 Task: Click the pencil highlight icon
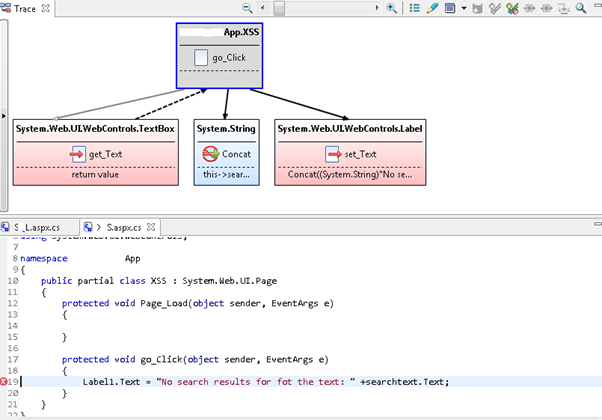pyautogui.click(x=432, y=7)
